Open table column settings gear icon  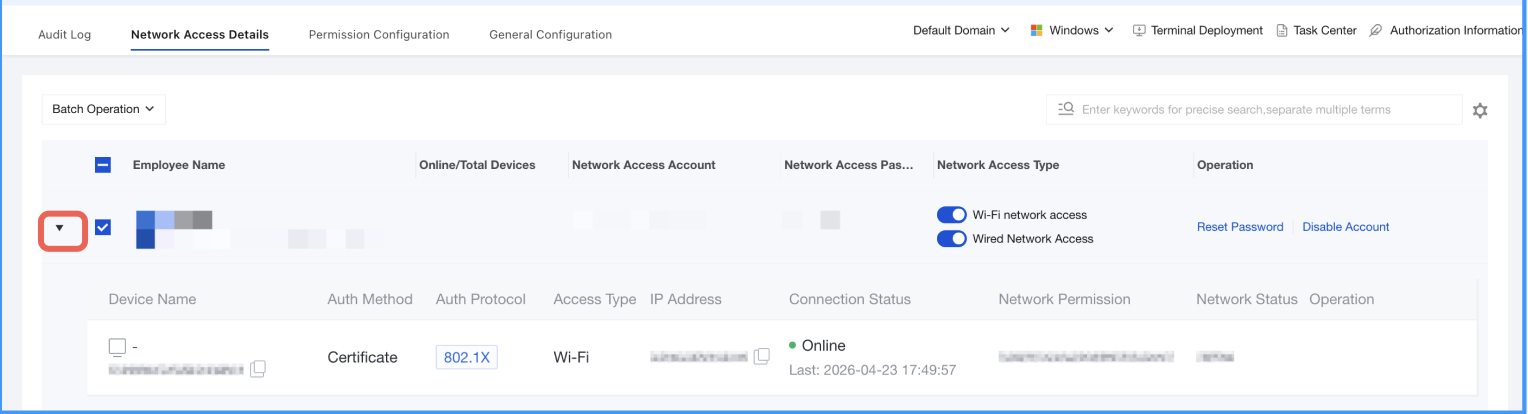tap(1480, 110)
